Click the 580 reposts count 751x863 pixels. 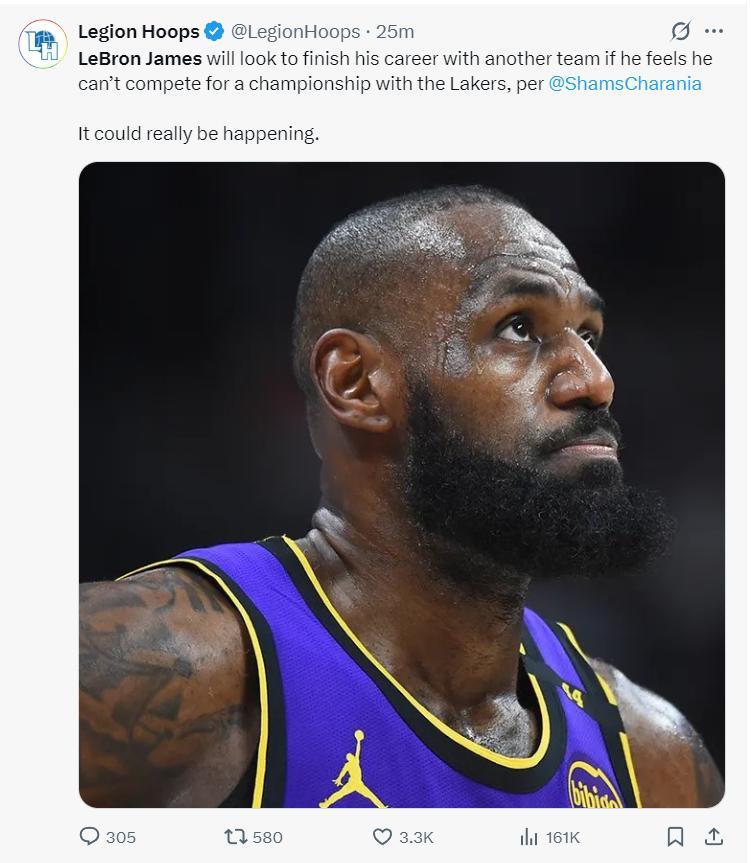click(x=267, y=838)
